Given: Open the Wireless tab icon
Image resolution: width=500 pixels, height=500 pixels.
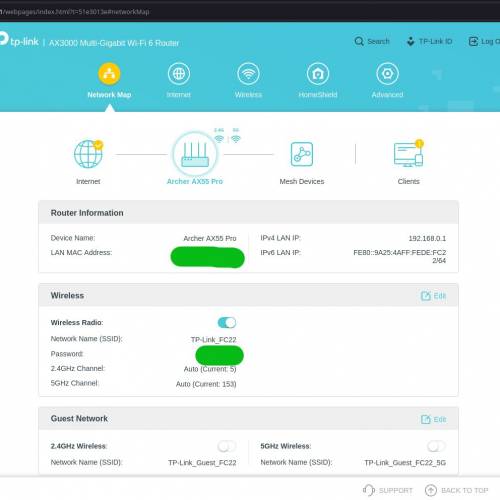Looking at the screenshot, I should (248, 74).
